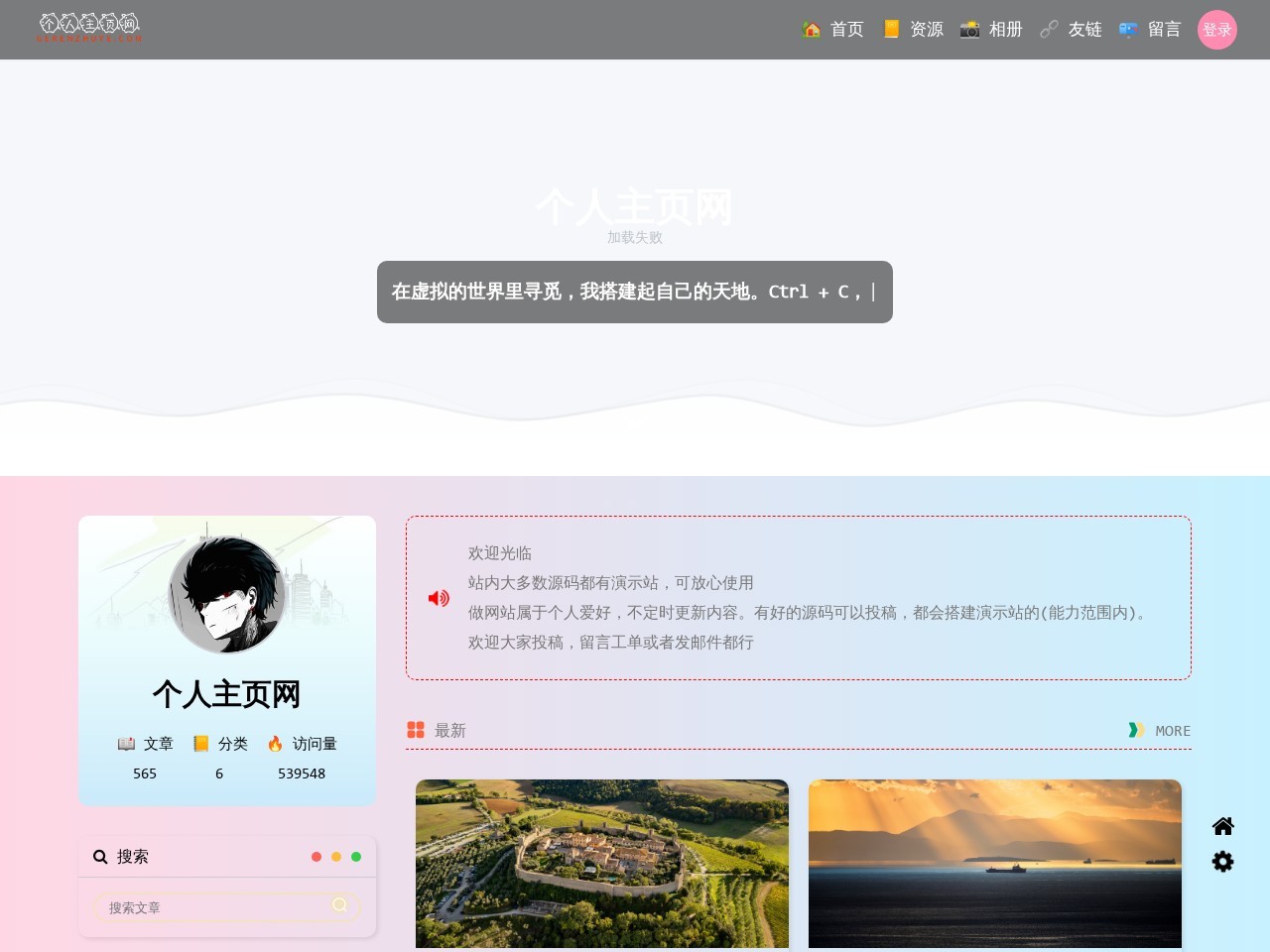1270x952 pixels.
Task: Click the red speaker announcement icon
Action: 439,598
